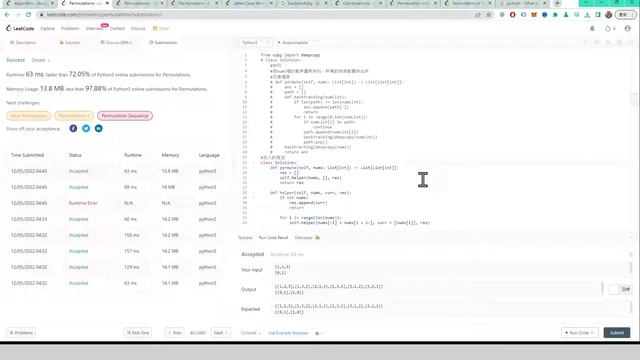Click the premium lock icon beside Debugger
The height and width of the screenshot is (360, 640).
(318, 237)
